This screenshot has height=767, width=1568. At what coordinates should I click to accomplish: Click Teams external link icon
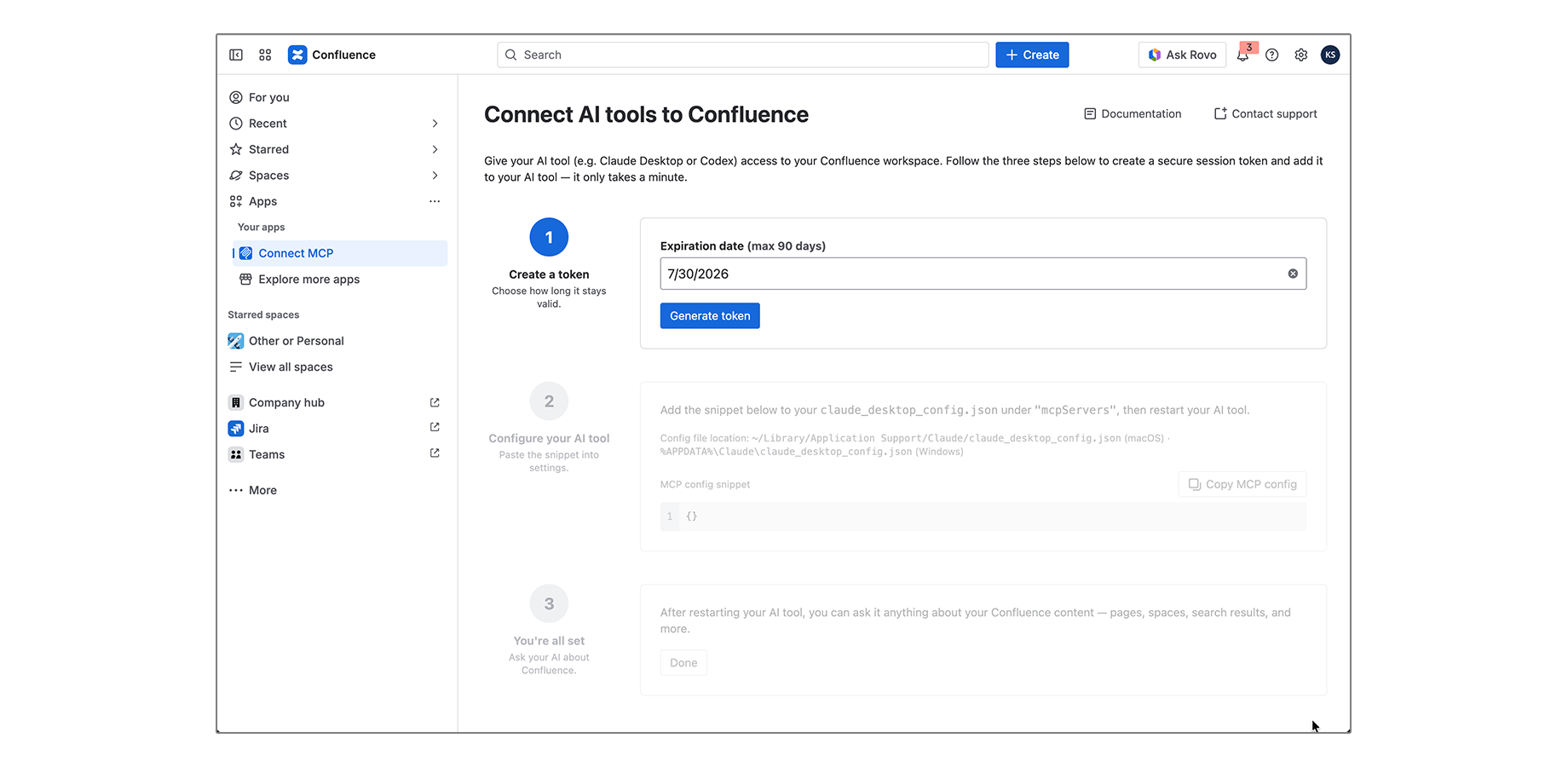(x=435, y=453)
